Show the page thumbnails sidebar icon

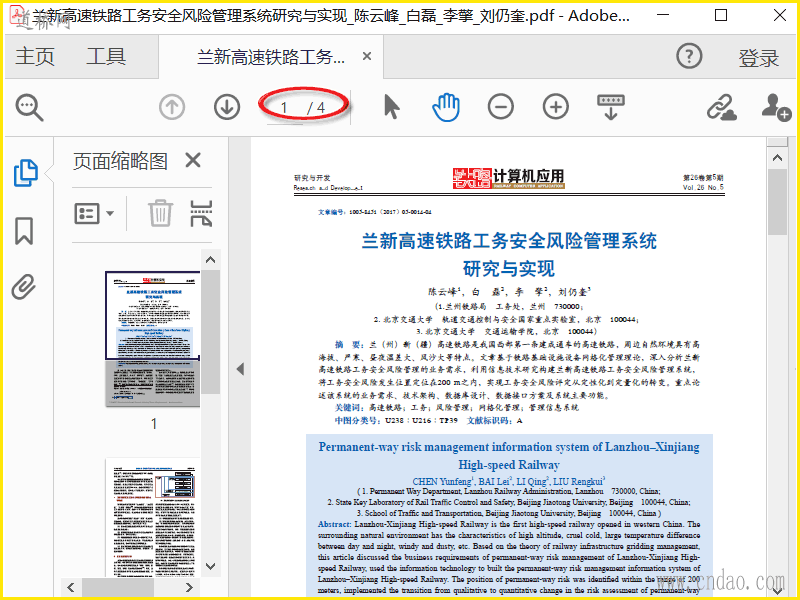(x=25, y=173)
